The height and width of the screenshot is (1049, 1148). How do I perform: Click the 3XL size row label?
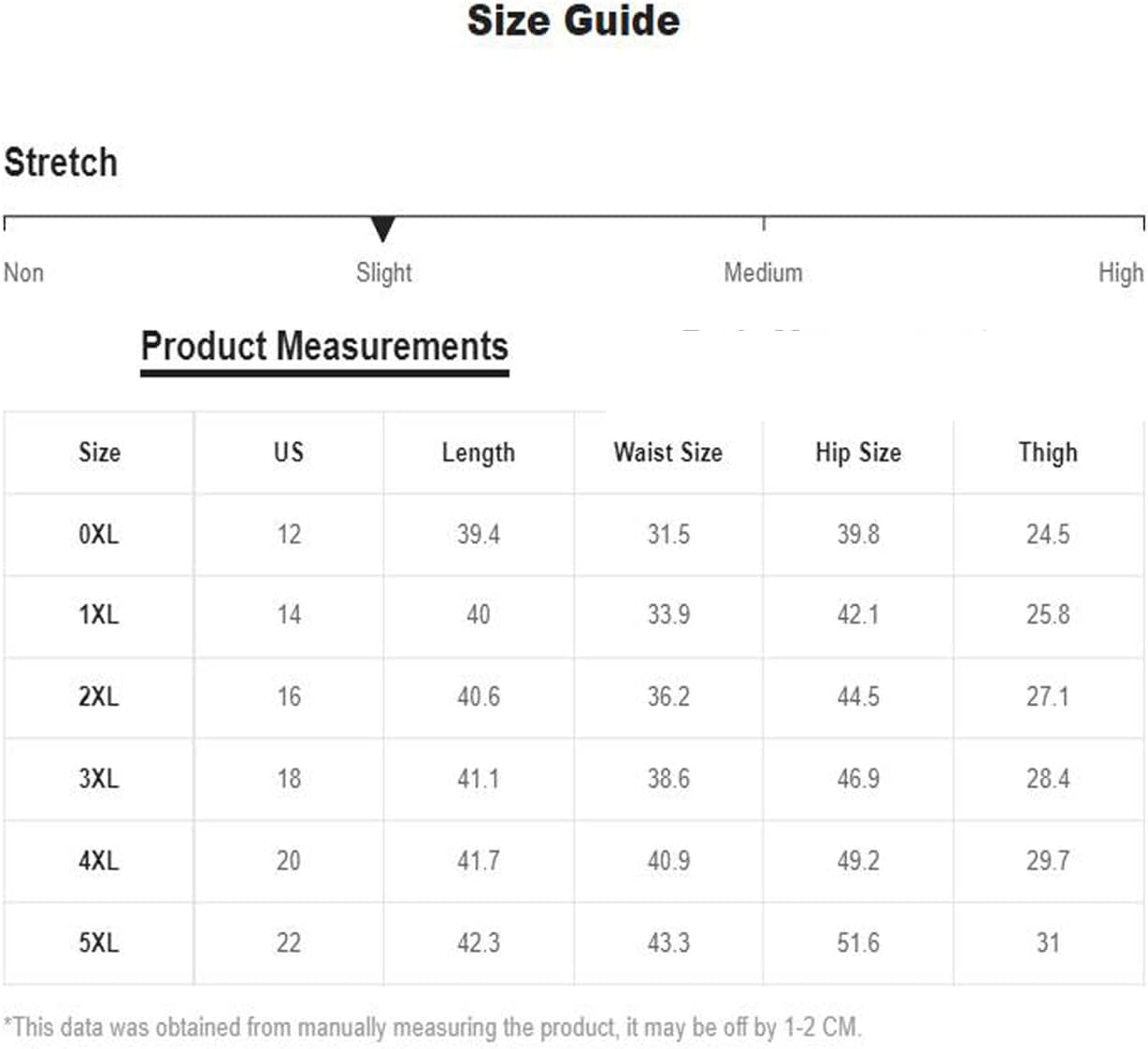(x=98, y=779)
